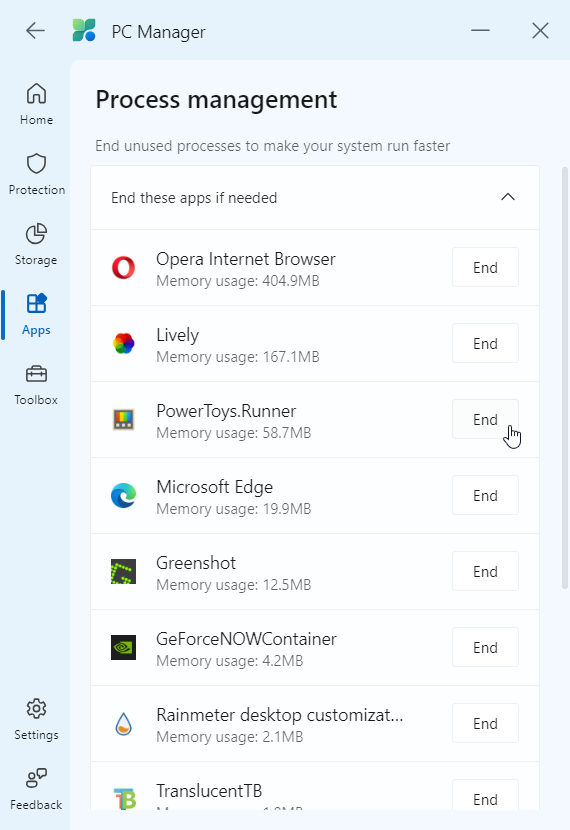Screen dimensions: 570x830
Task: Click 'Memory usage: 58.7MB' text
Action: [x=233, y=433]
